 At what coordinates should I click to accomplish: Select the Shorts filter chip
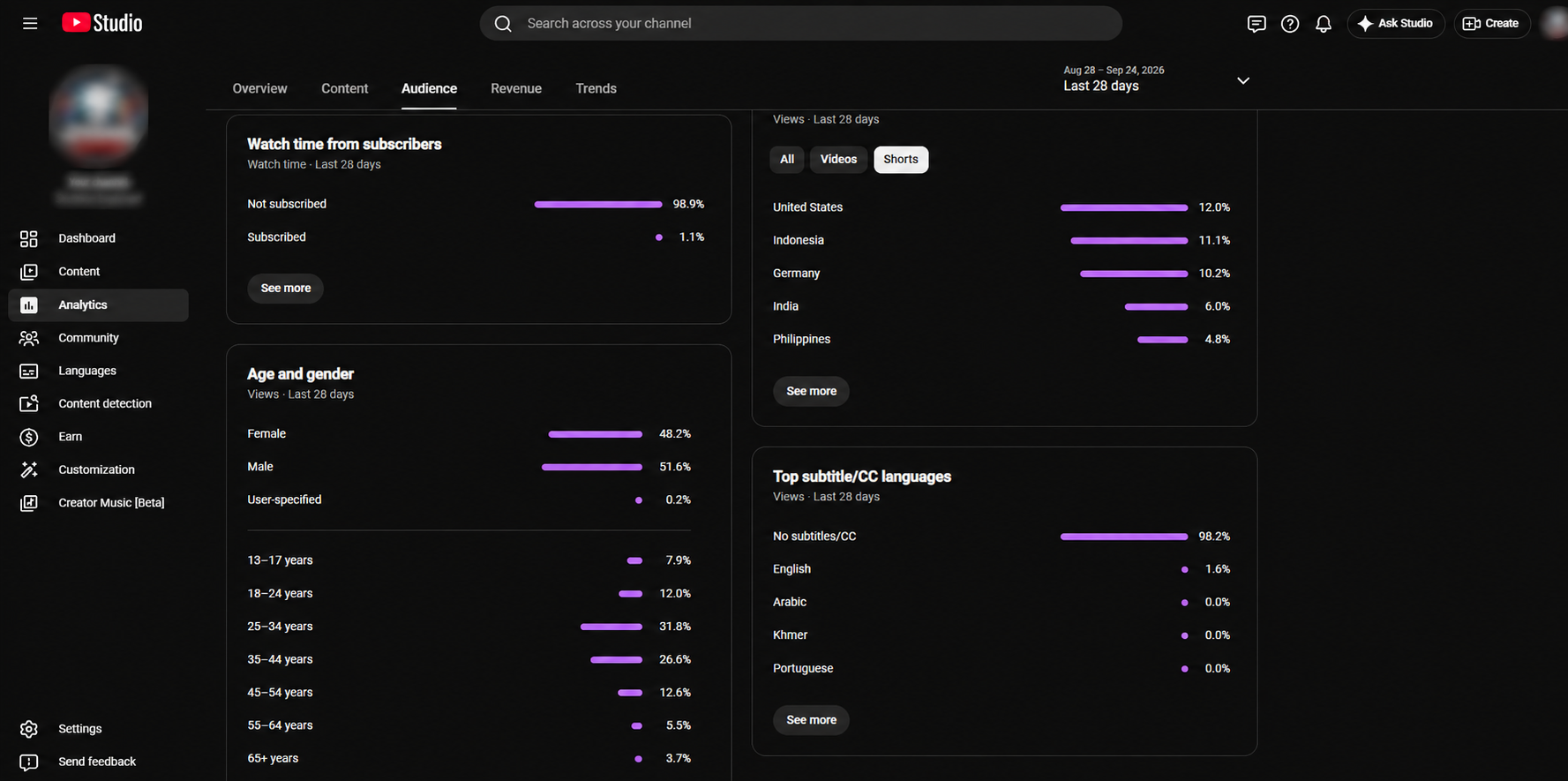click(901, 160)
